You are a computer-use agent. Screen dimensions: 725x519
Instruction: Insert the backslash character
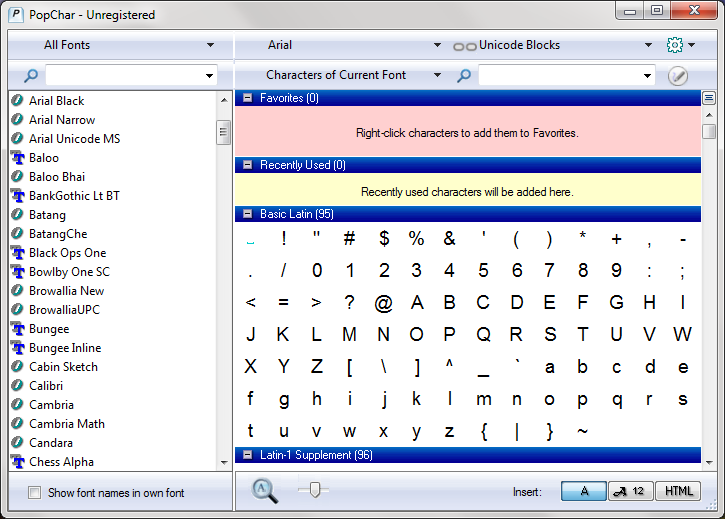(x=383, y=367)
